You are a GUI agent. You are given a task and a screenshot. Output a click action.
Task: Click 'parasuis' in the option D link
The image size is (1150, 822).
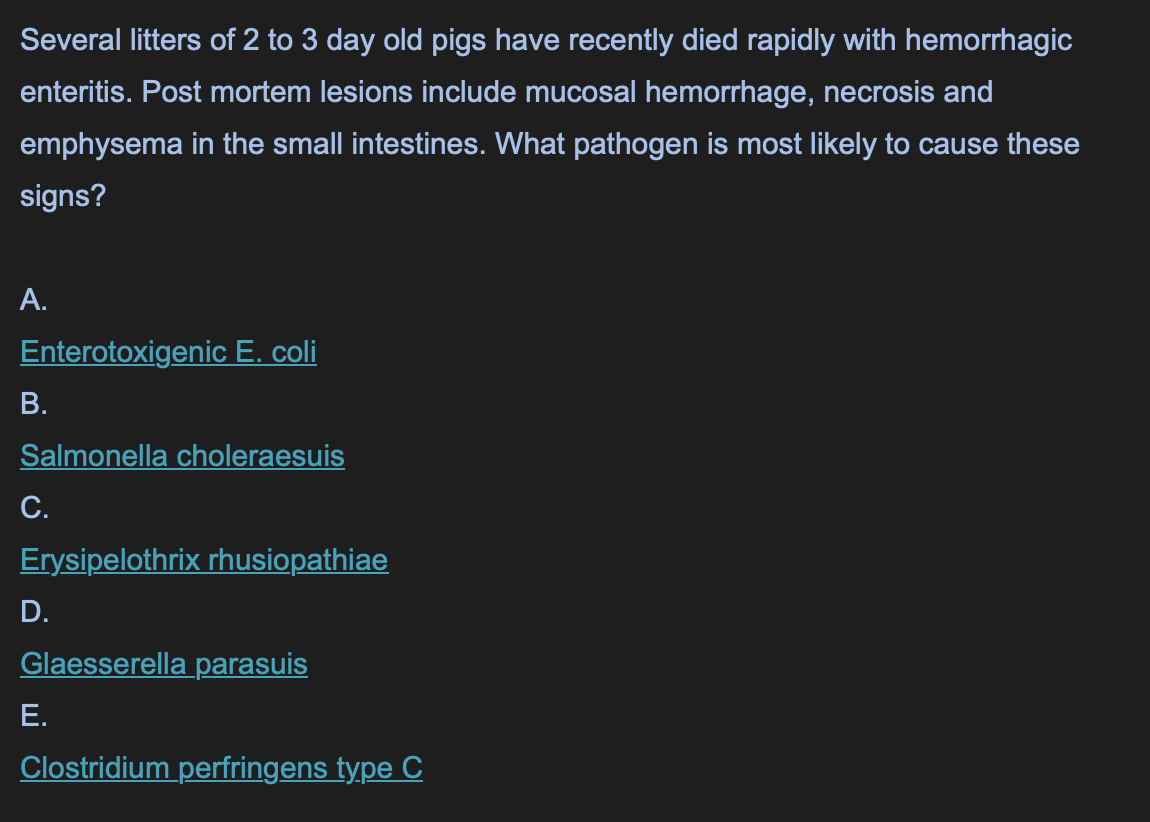tap(252, 664)
